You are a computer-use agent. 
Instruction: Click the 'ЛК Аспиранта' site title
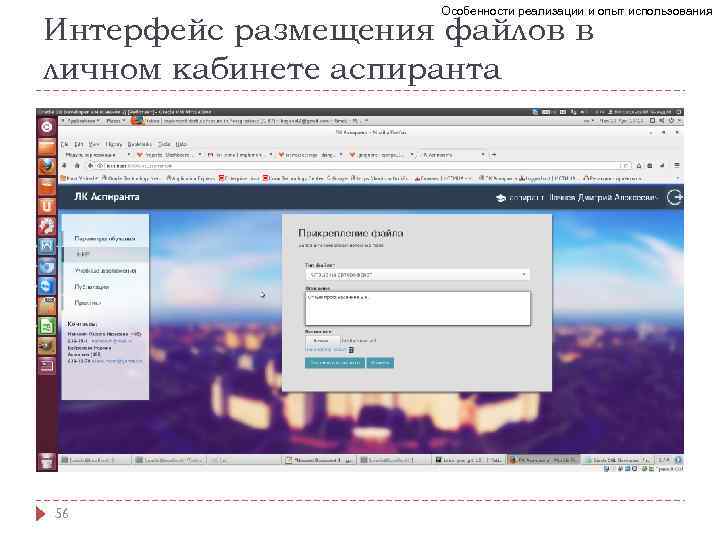(107, 197)
